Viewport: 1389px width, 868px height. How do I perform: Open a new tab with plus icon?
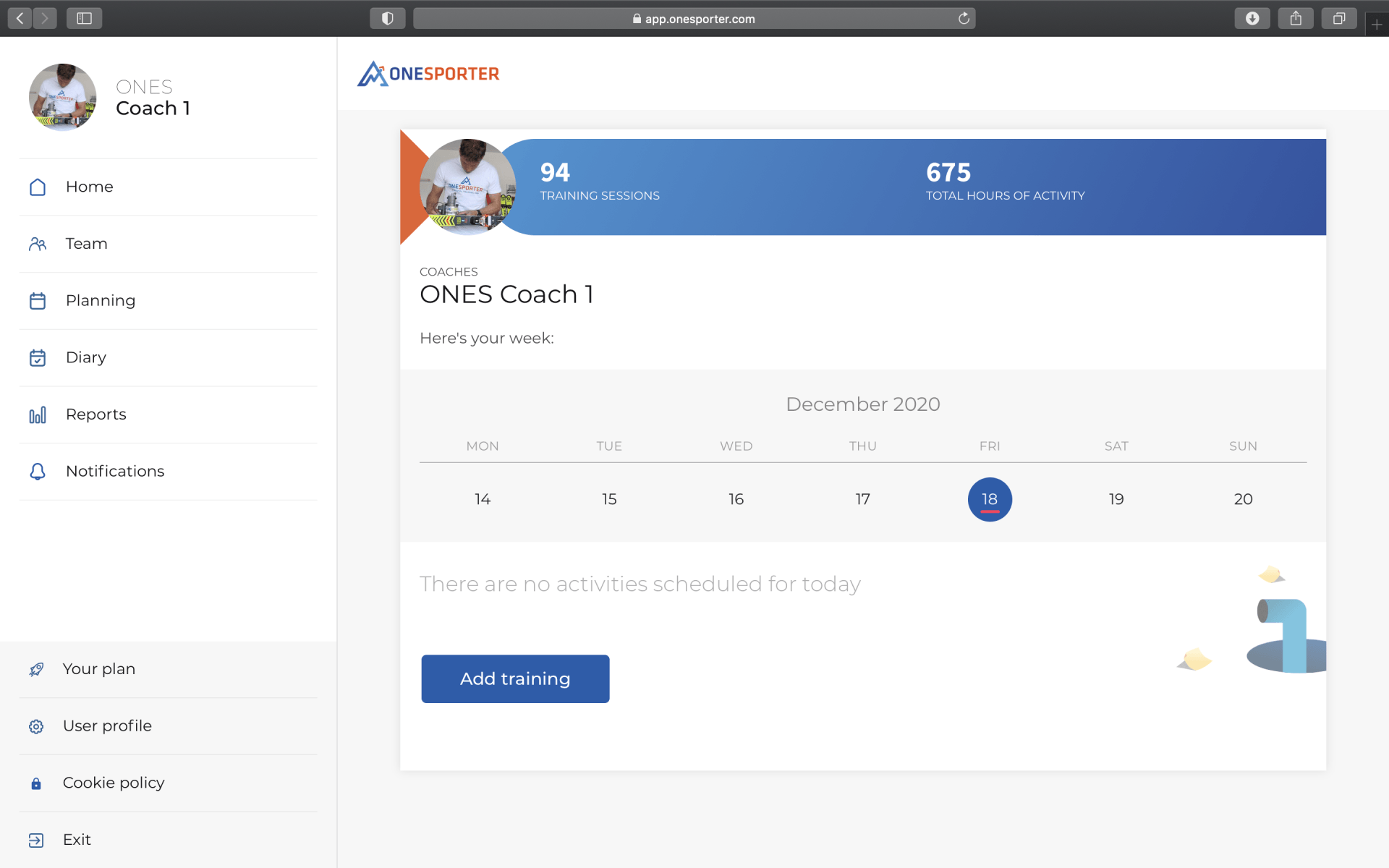(x=1377, y=24)
